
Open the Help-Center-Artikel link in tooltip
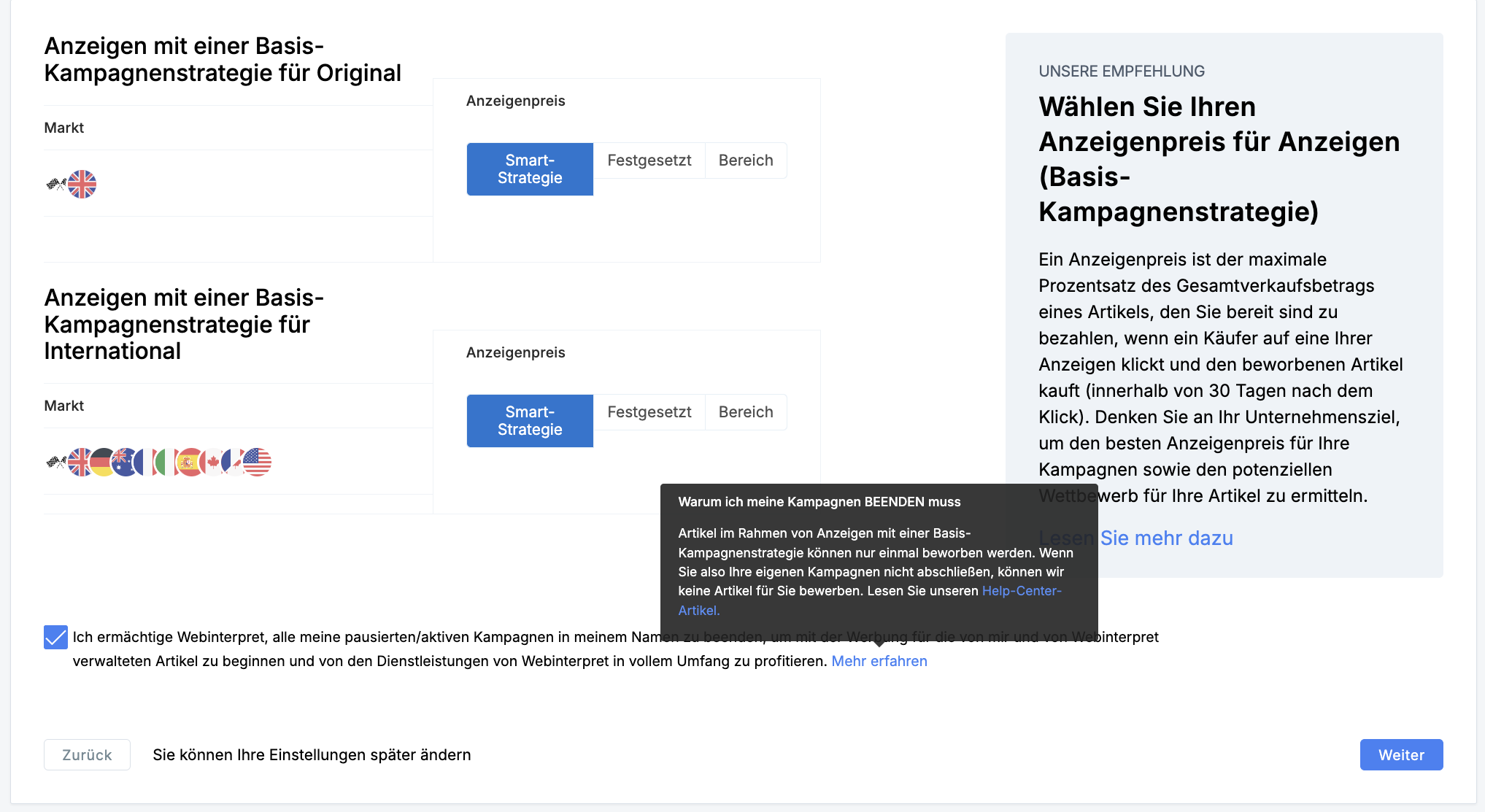point(1021,591)
